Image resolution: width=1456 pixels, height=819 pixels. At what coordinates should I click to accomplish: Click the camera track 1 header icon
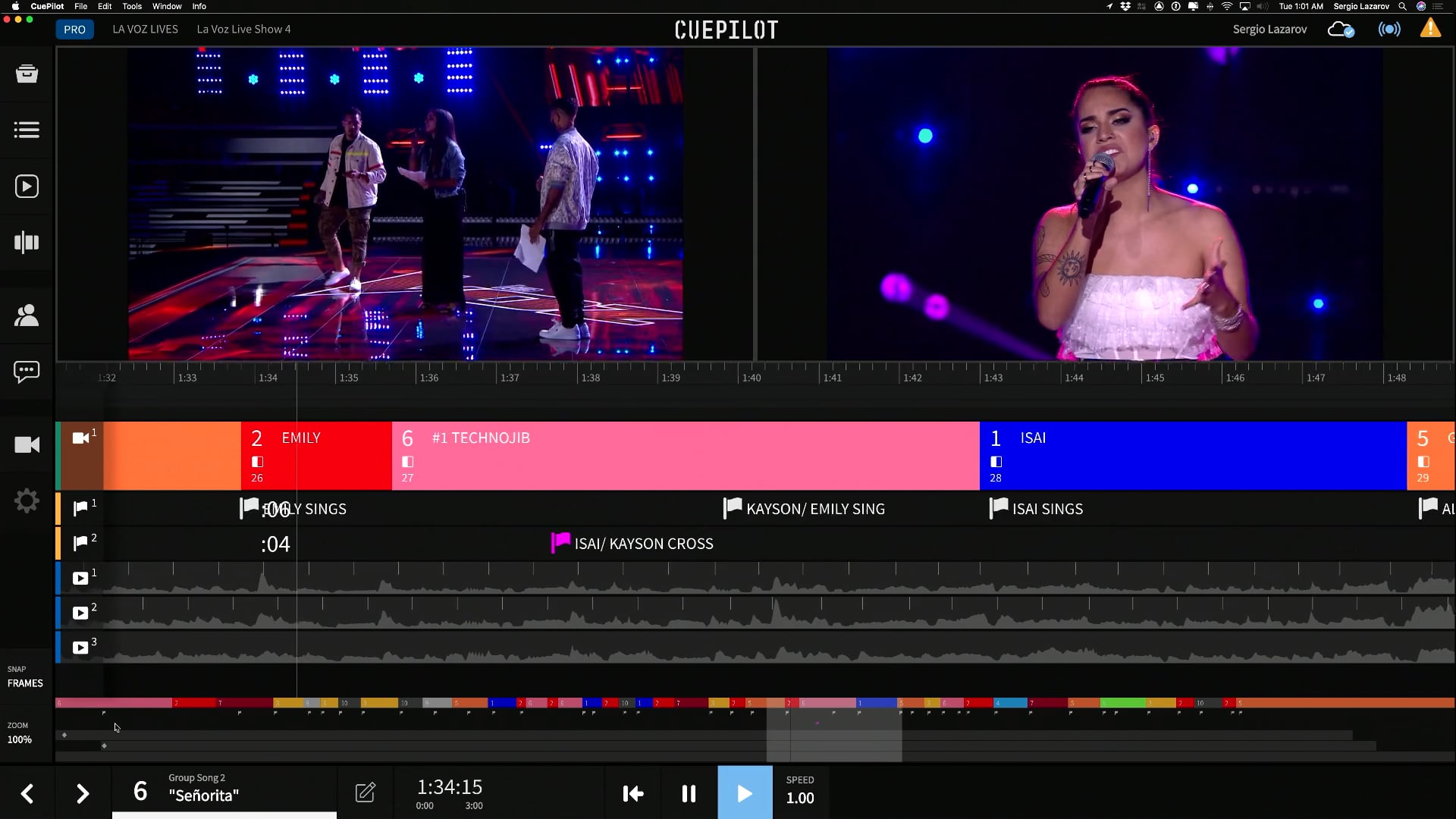pos(82,438)
